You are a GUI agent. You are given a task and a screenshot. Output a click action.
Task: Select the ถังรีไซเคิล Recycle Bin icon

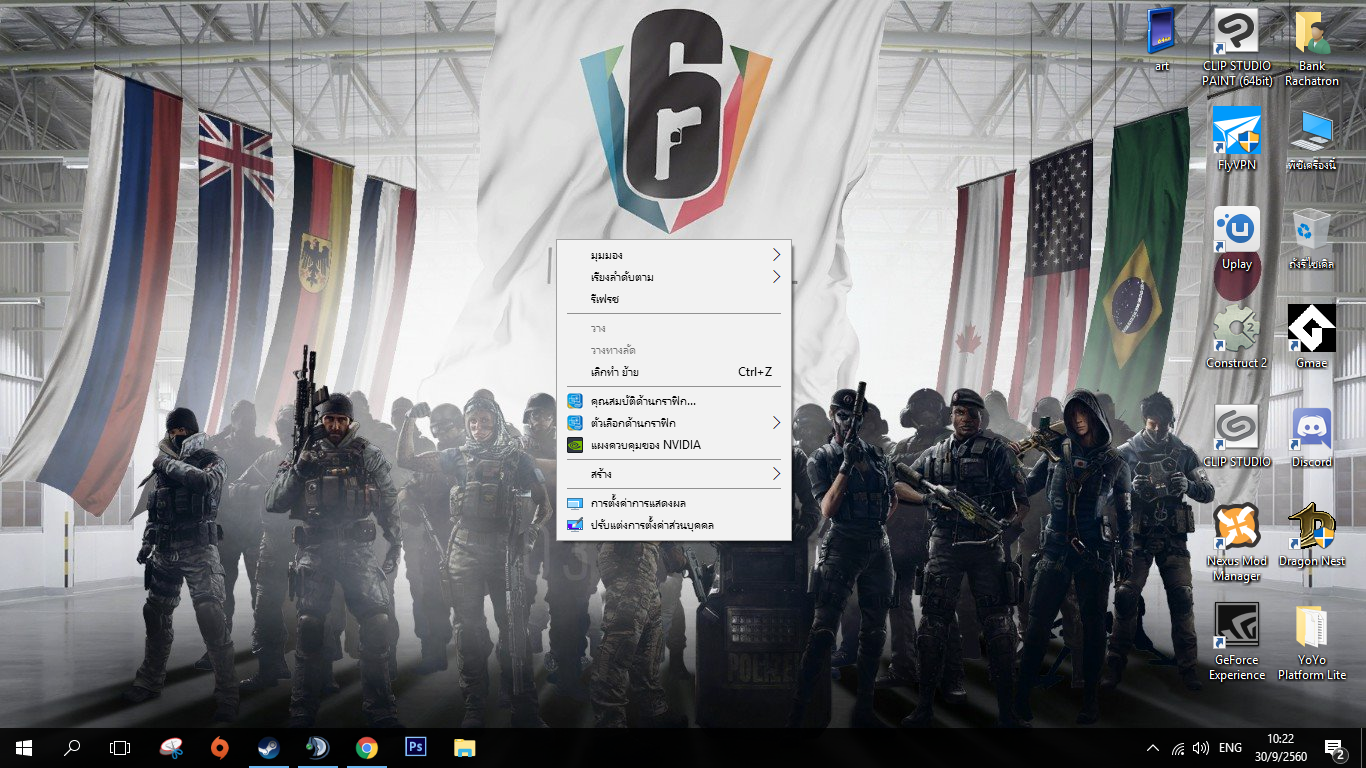coord(1312,238)
